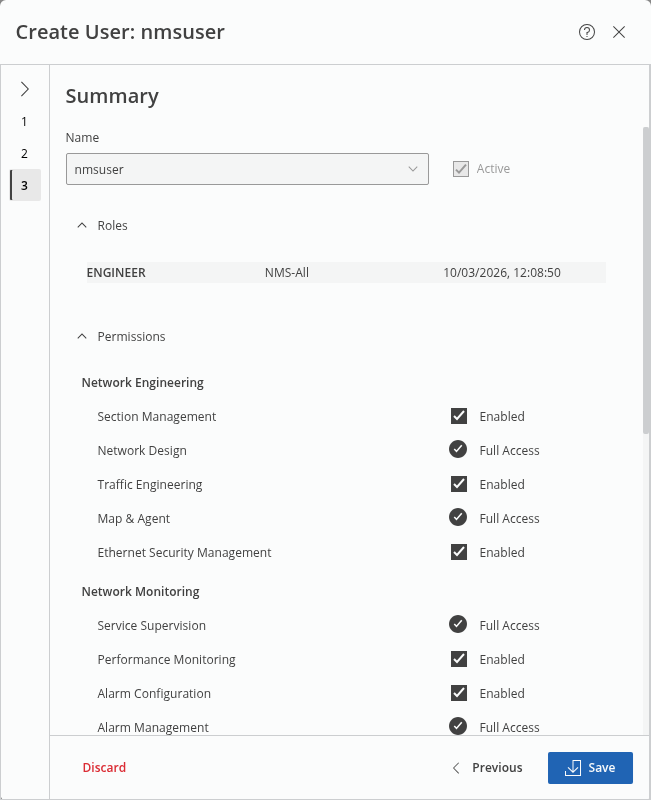Click the Service Supervision full access icon

click(x=459, y=625)
